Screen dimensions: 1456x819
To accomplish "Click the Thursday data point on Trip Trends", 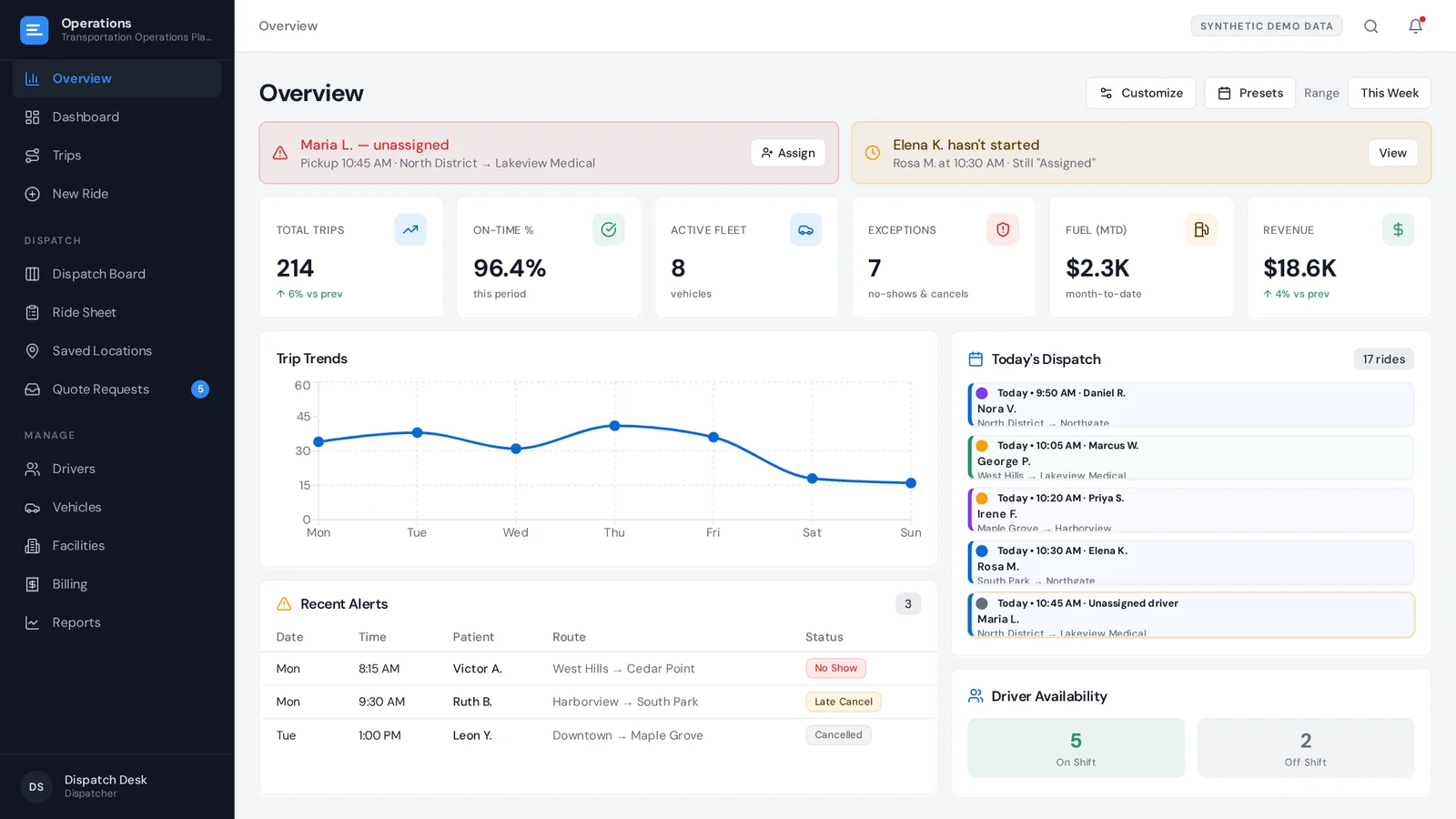I will coord(614,425).
